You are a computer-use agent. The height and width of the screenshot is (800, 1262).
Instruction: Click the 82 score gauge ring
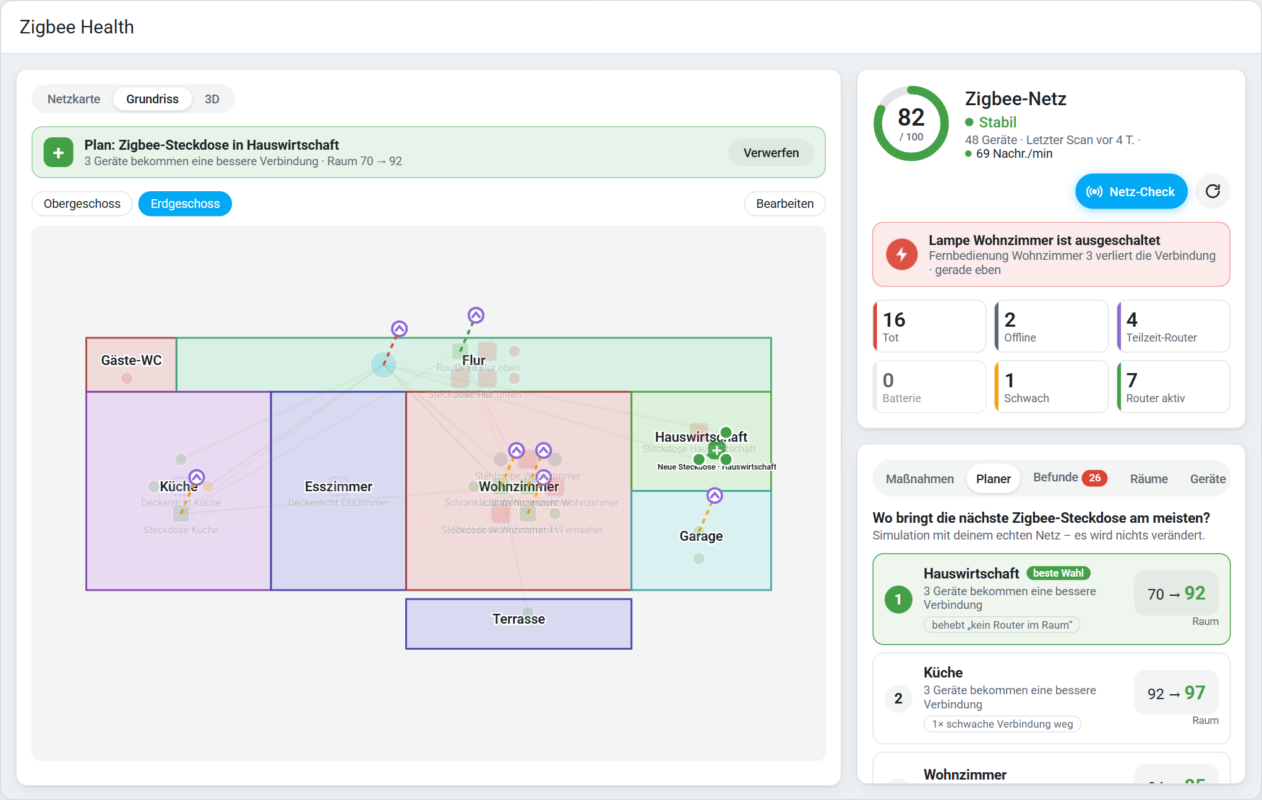(x=911, y=123)
